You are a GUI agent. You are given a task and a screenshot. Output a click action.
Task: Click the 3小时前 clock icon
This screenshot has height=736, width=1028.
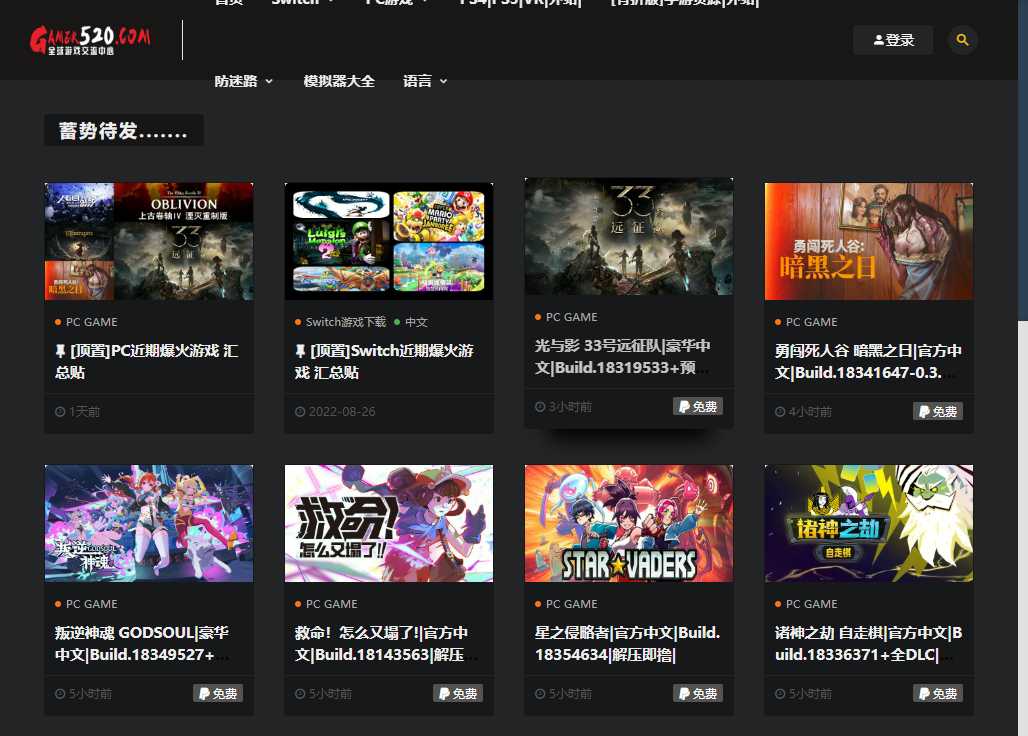click(x=540, y=407)
